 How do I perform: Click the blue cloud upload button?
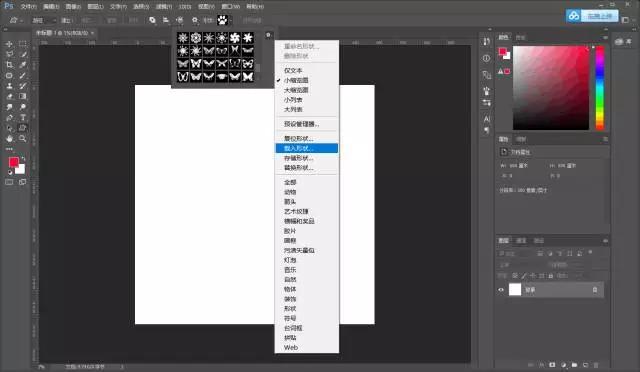[592, 16]
